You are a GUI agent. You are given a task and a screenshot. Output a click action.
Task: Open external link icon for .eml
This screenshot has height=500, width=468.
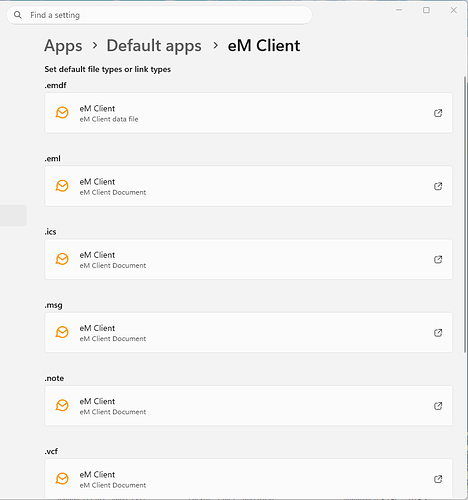click(x=438, y=186)
